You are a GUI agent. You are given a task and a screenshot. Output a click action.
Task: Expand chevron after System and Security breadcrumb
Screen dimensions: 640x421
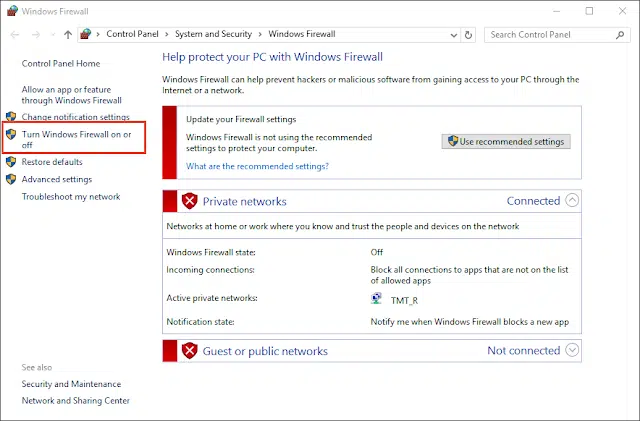point(260,35)
